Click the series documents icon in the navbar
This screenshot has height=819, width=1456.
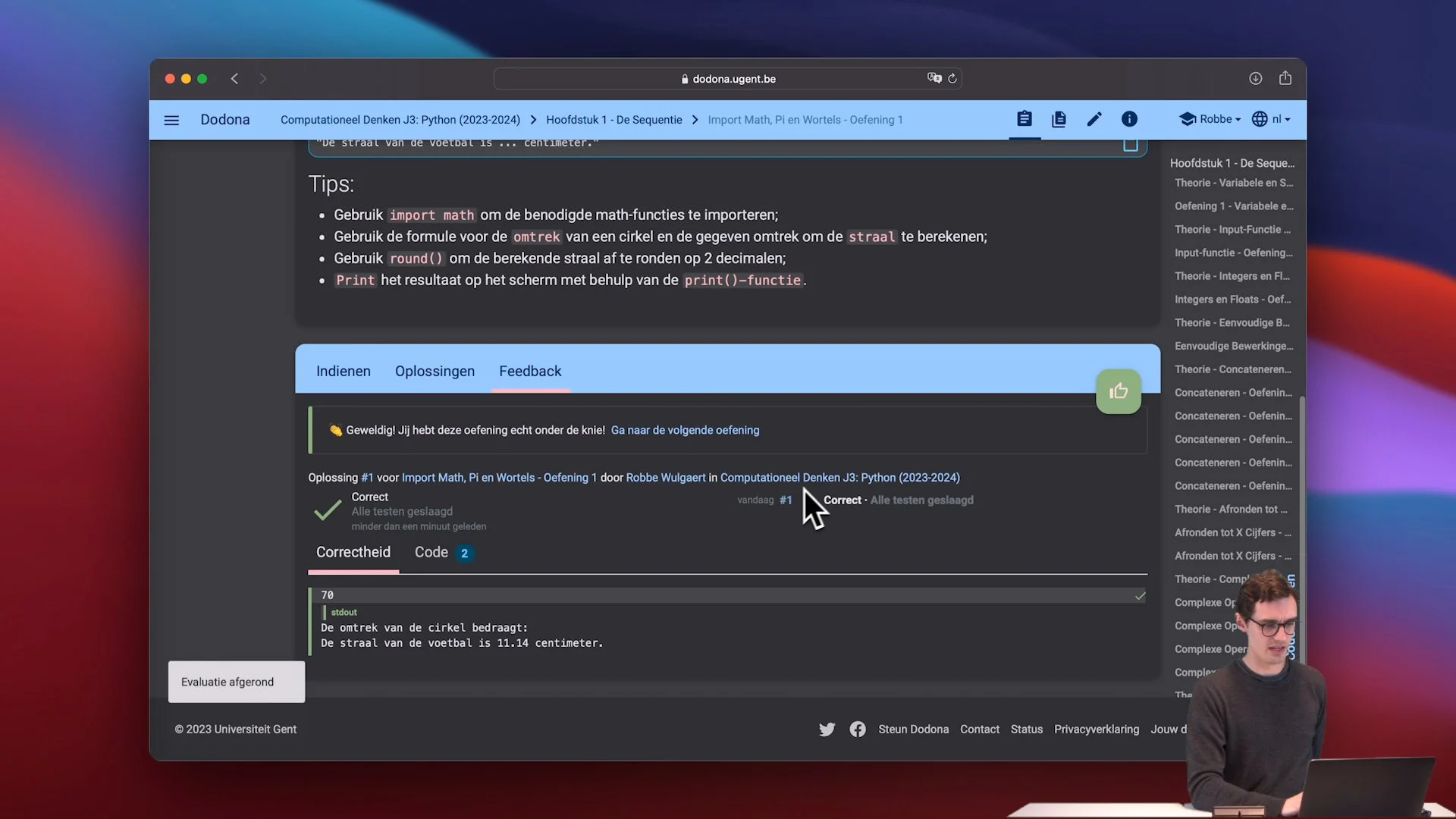[x=1059, y=119]
